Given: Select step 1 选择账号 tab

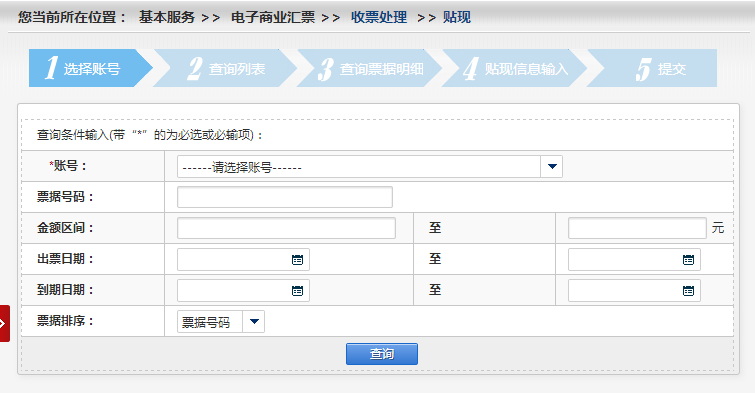Looking at the screenshot, I should pos(91,68).
